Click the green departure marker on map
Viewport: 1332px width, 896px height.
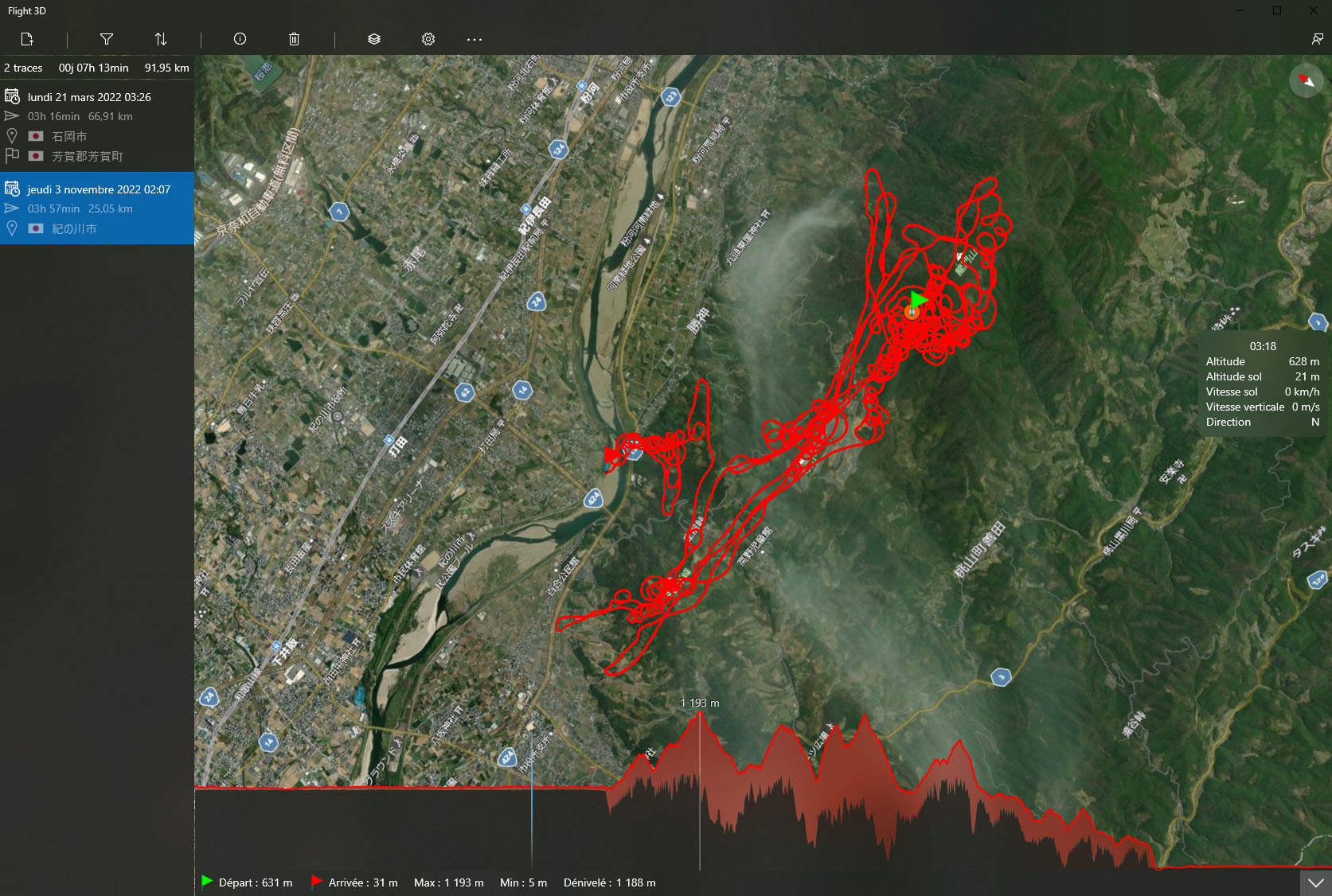(919, 299)
